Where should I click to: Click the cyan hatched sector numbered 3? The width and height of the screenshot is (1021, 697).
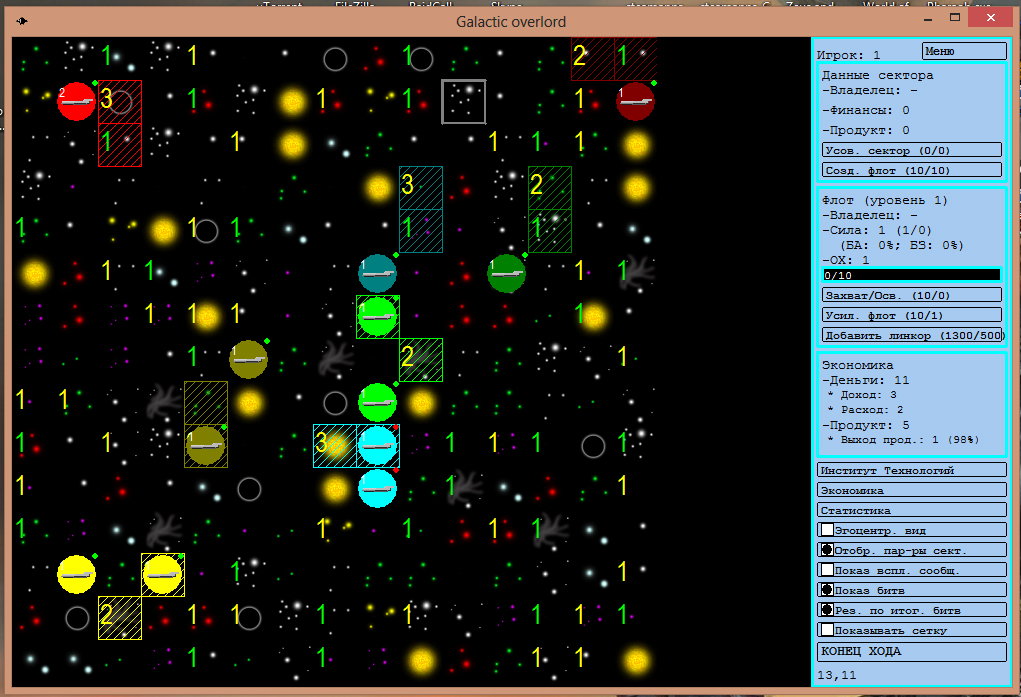click(335, 446)
